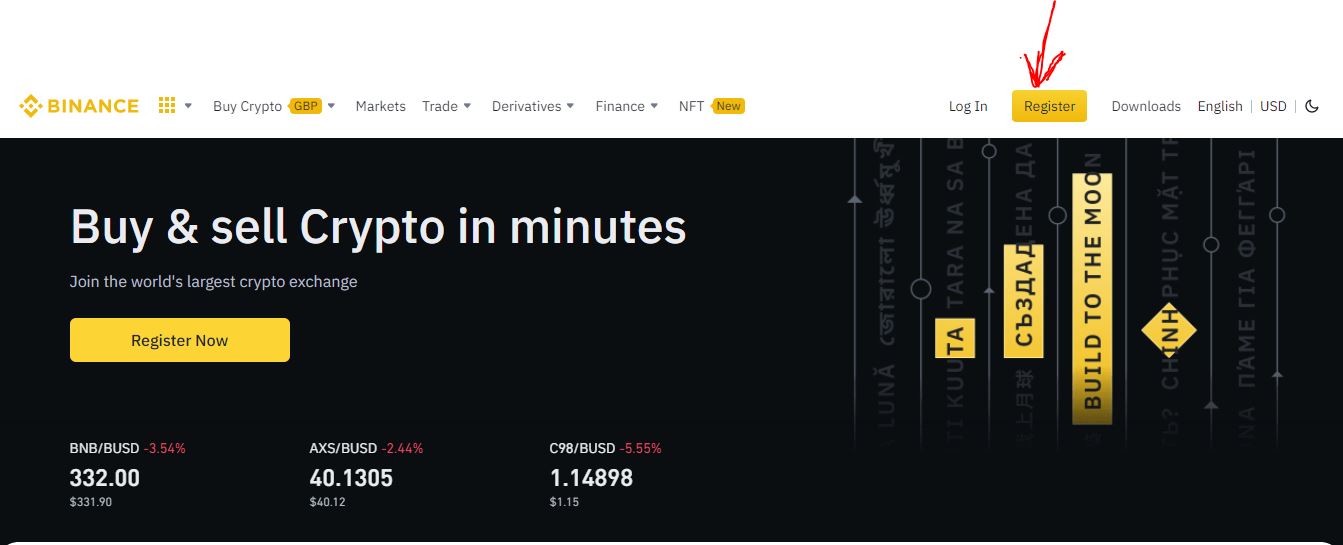Click the $331.90 value
The height and width of the screenshot is (545, 1343).
point(91,502)
